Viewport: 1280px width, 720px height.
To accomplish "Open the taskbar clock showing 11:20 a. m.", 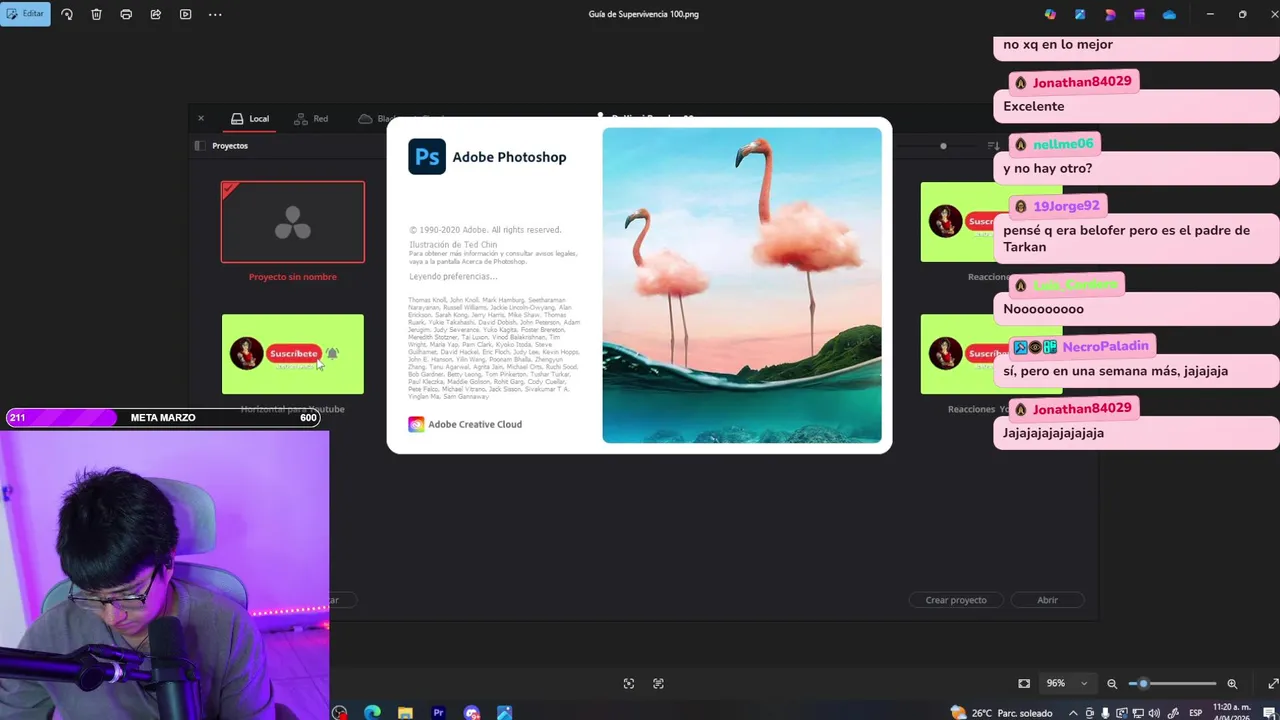I will coord(1231,712).
